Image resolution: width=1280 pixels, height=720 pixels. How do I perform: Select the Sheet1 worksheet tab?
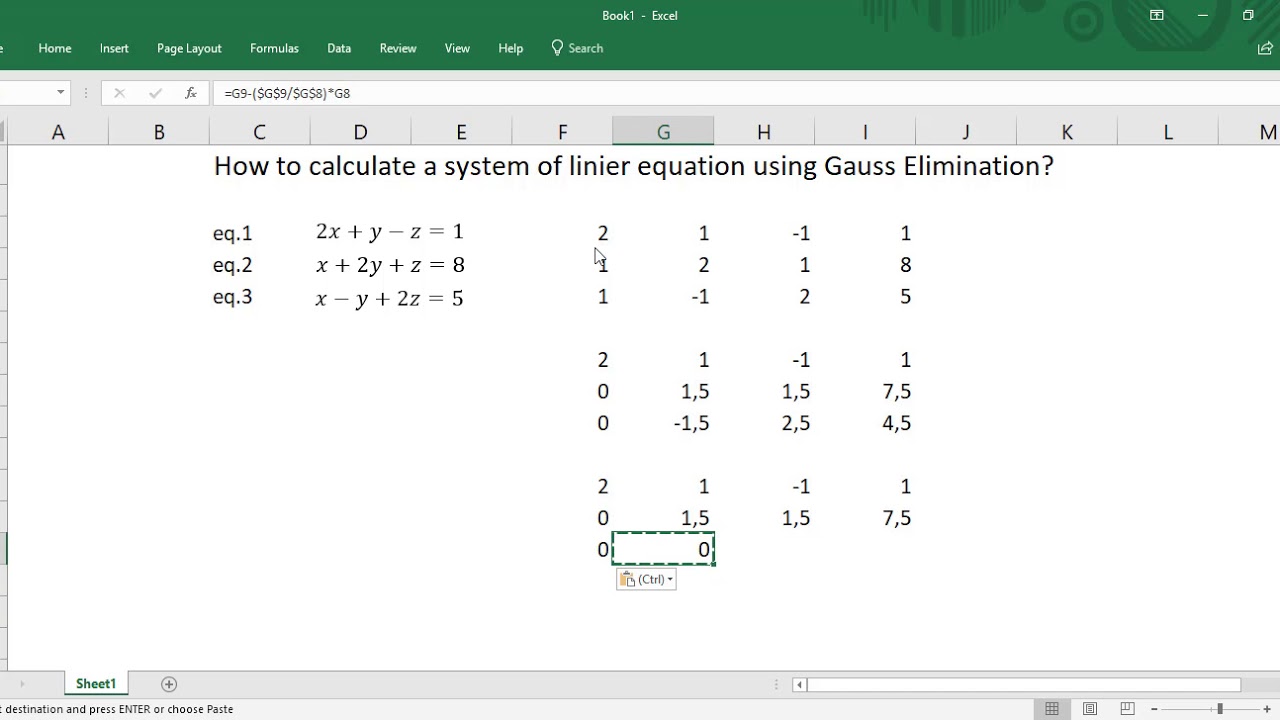(96, 684)
